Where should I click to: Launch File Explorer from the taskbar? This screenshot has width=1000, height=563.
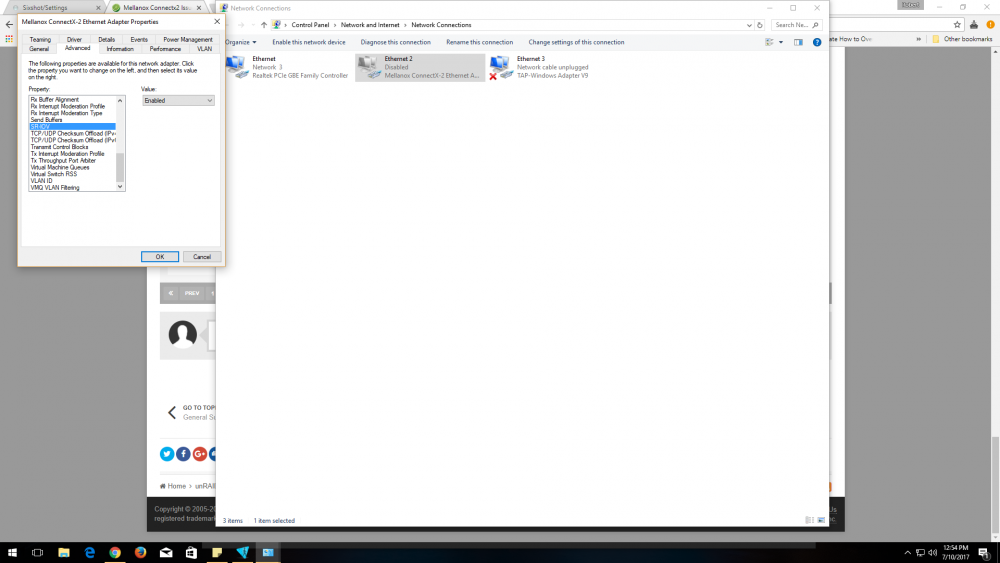(x=64, y=552)
